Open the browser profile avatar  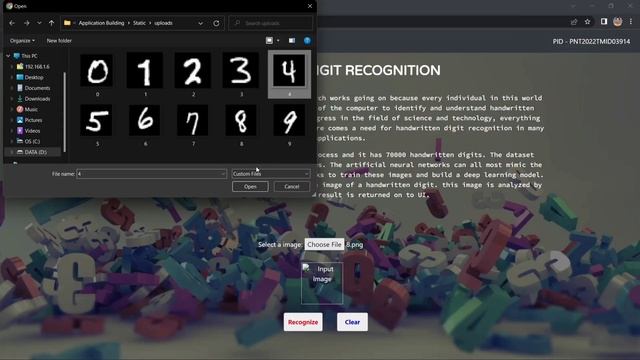(618, 22)
